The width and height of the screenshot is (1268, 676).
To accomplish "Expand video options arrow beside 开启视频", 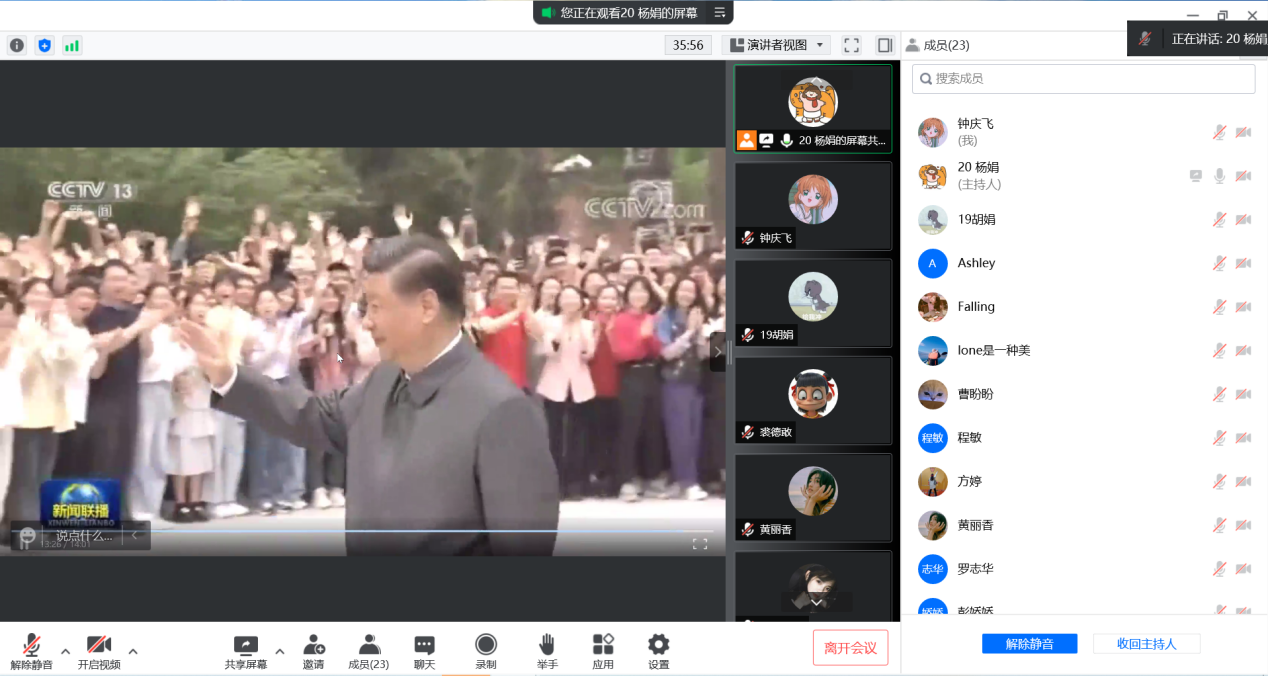I will point(133,651).
